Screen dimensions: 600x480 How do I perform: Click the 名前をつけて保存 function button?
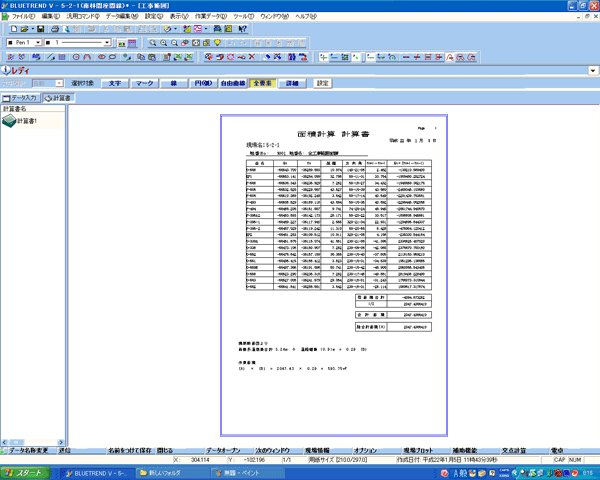[x=130, y=451]
